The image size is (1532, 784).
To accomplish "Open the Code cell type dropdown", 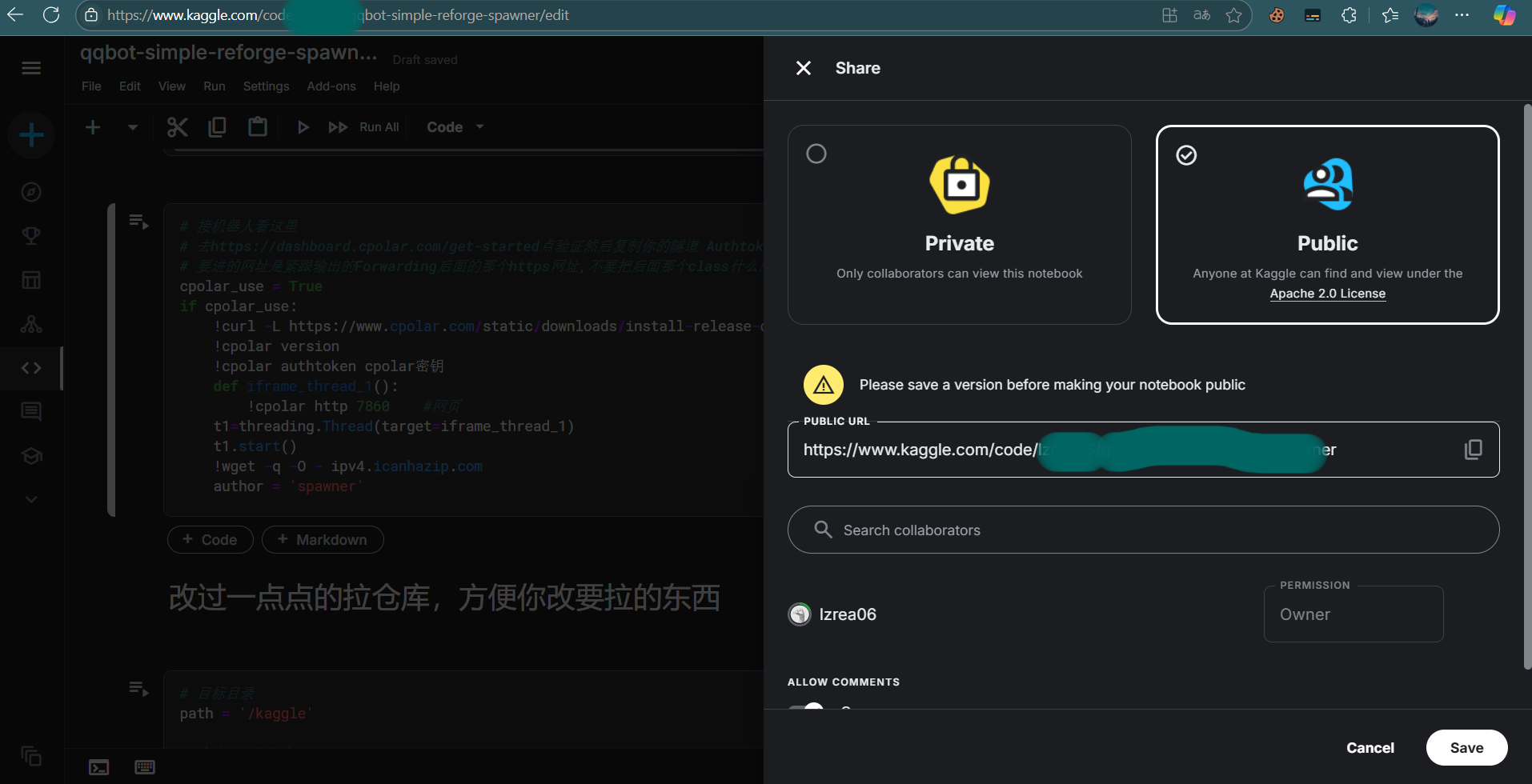I will [455, 127].
